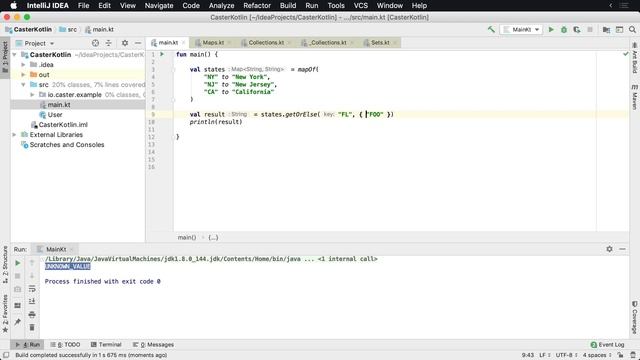Open the Refactor menu

tap(257, 6)
